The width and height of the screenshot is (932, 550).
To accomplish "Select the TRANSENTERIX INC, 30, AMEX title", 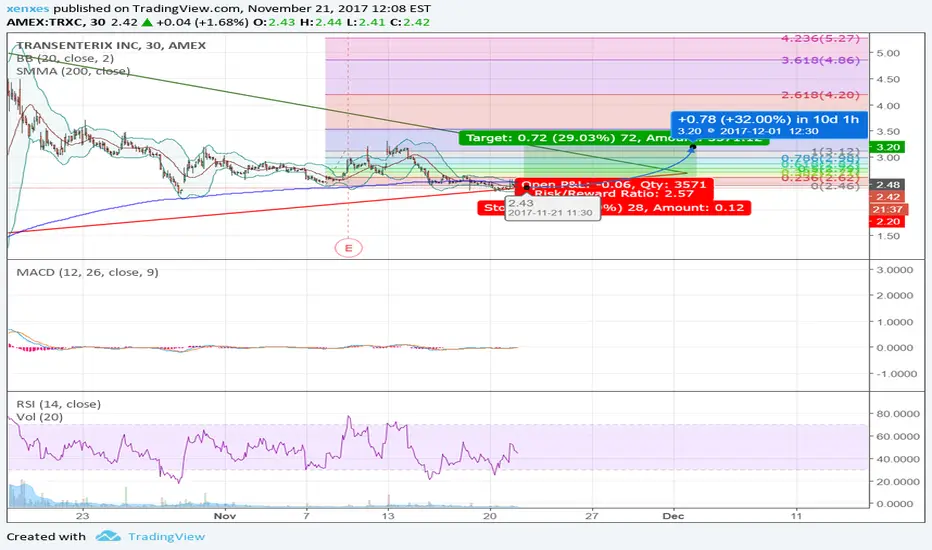I will (x=111, y=45).
